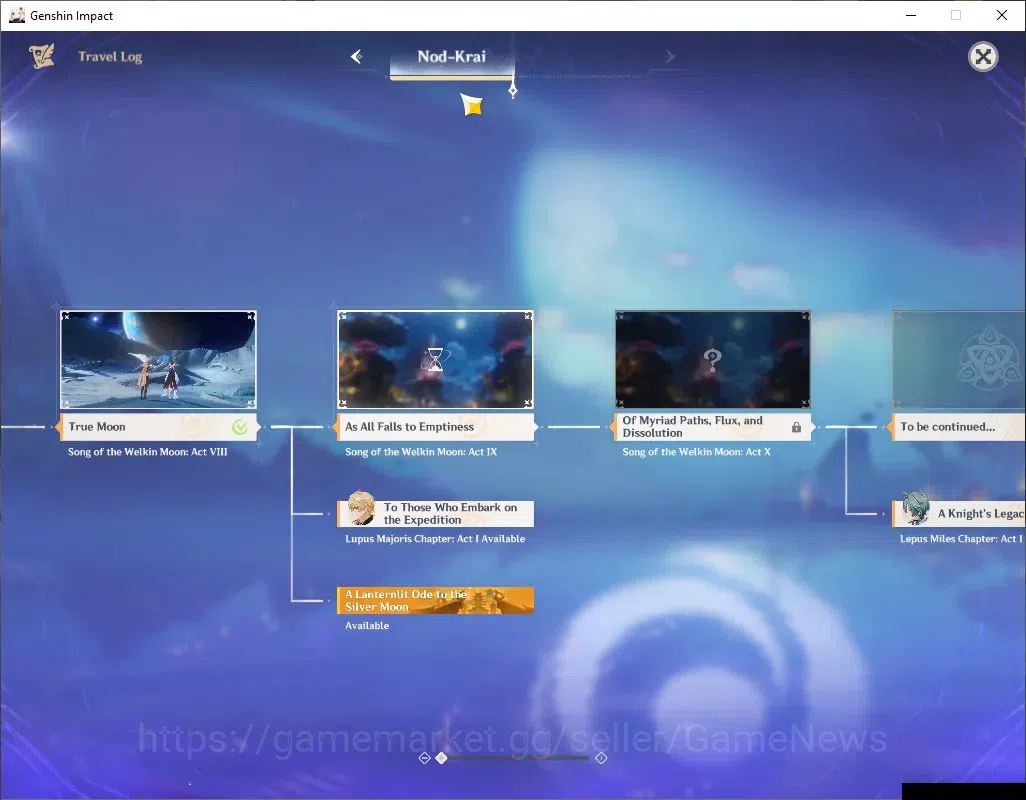Go to next region with right arrow

[x=669, y=57]
